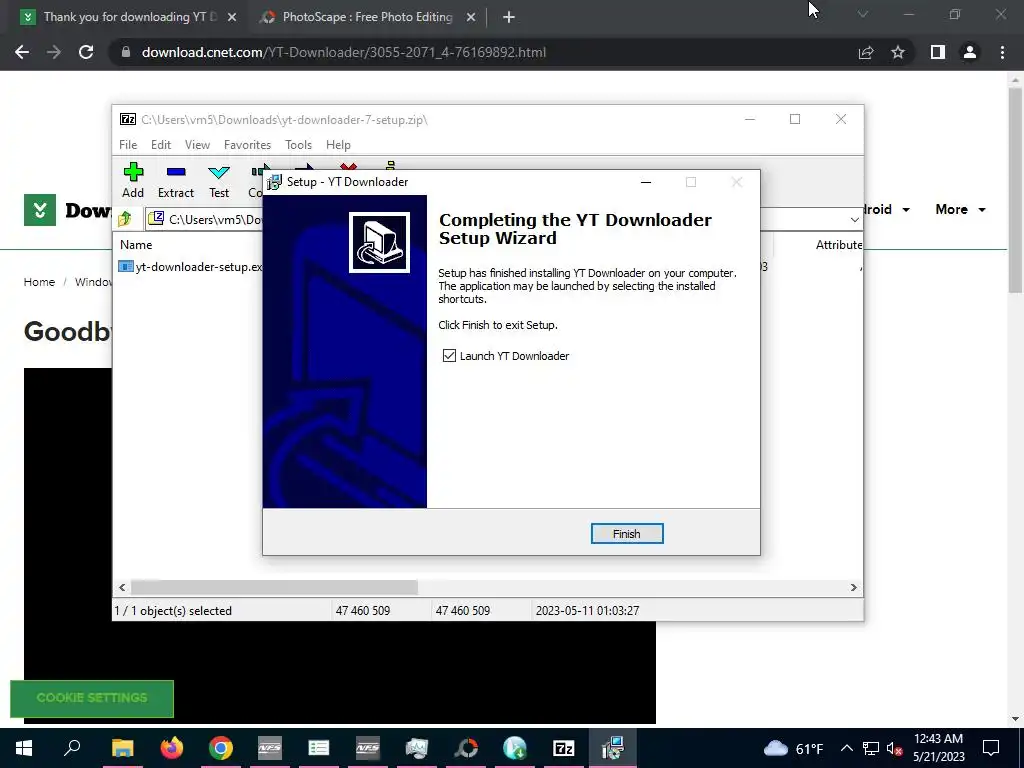Click the Cookie Settings button

92,698
